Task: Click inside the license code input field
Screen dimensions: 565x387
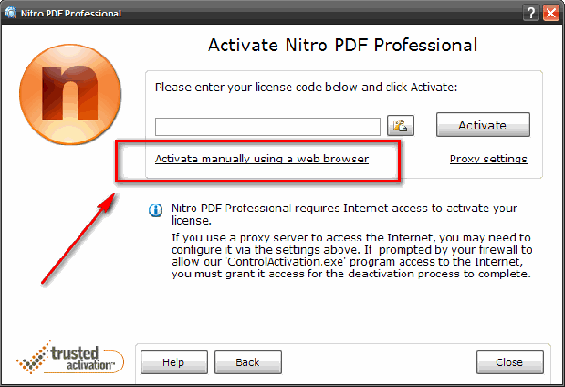Action: [x=268, y=127]
